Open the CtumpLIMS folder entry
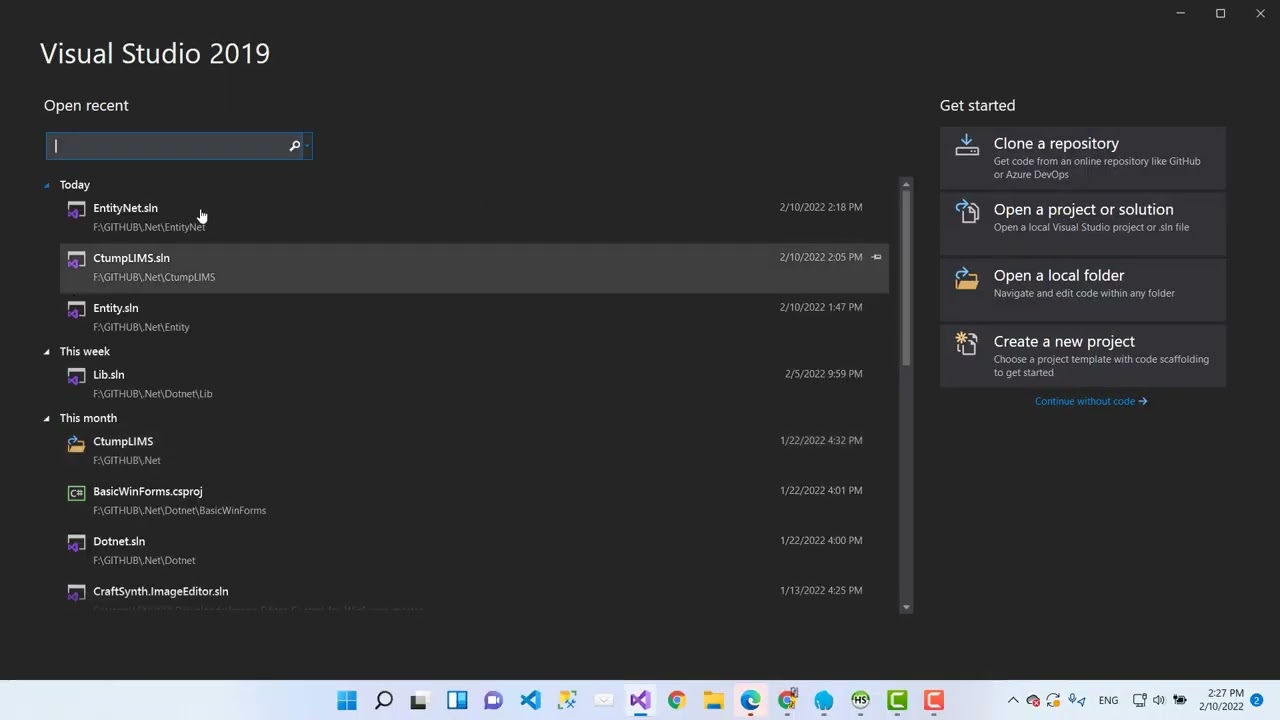 click(x=474, y=450)
